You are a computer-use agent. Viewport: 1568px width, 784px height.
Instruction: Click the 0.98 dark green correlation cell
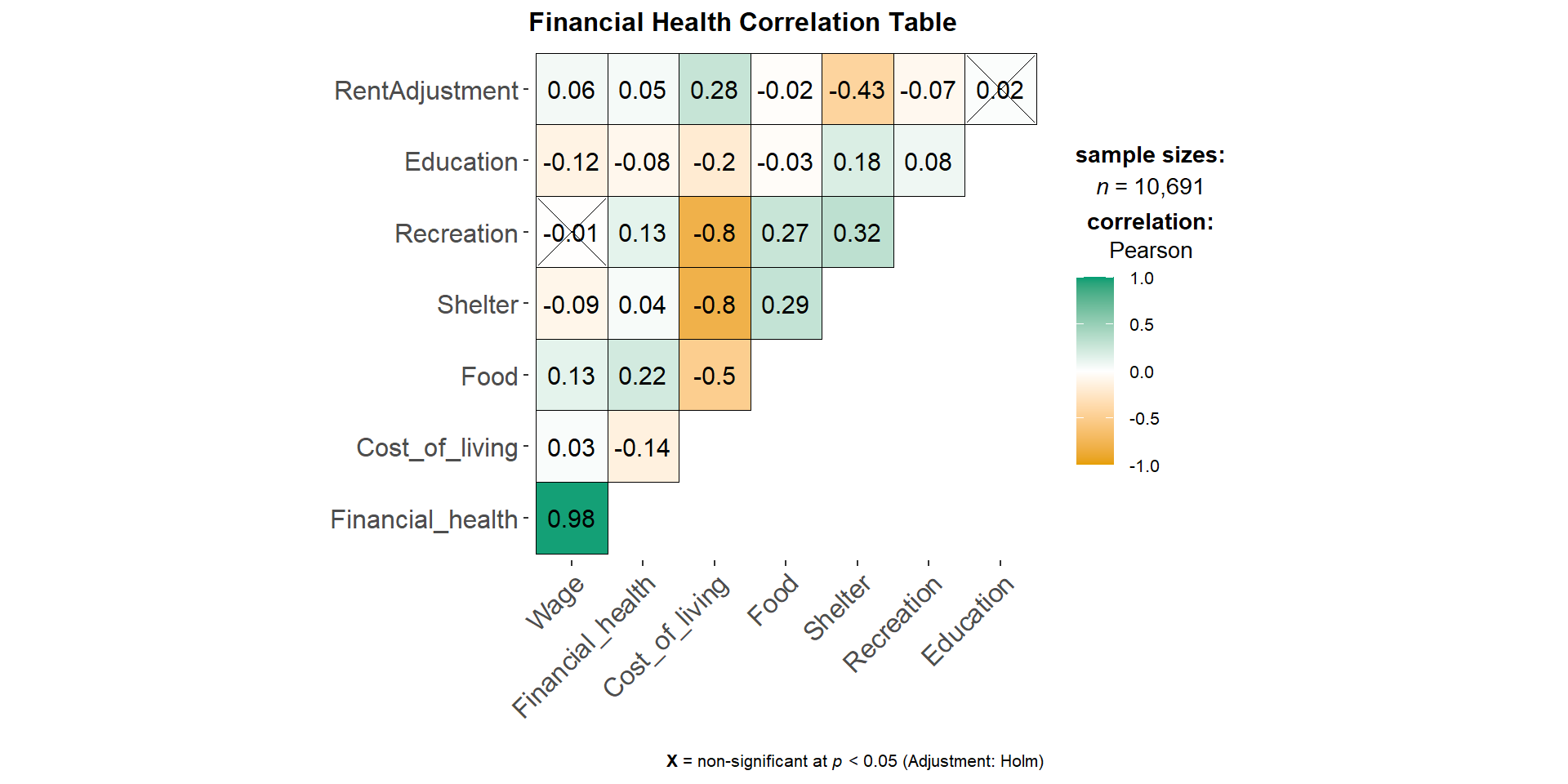[572, 519]
